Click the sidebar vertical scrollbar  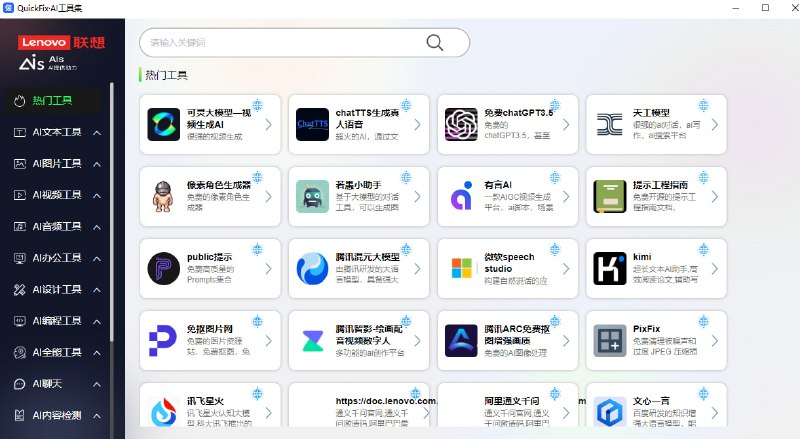(112, 212)
